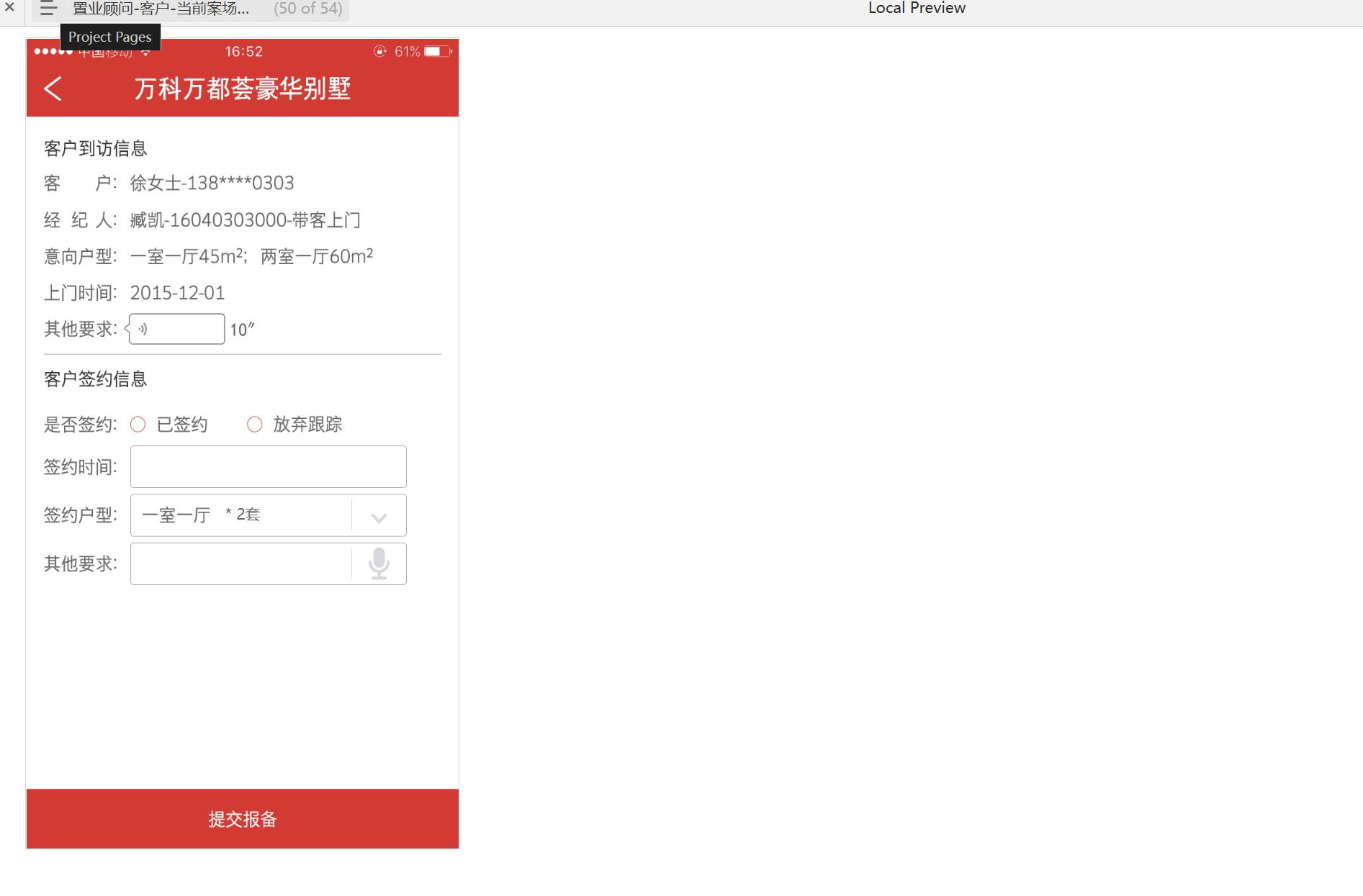Open the Project Pages hamburger menu
The image size is (1363, 896).
[48, 9]
